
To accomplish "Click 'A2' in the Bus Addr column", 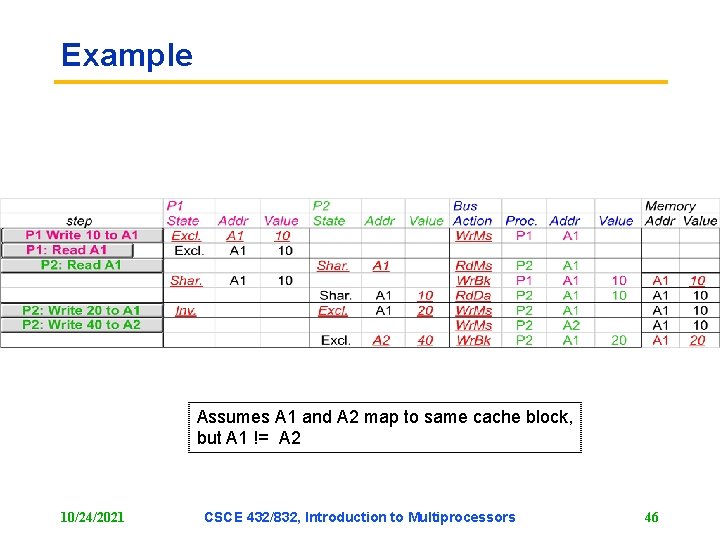I will (571, 326).
